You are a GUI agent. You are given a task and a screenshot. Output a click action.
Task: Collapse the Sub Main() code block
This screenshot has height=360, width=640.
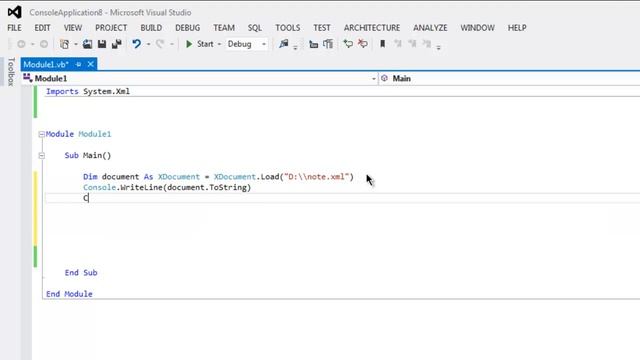(41, 156)
